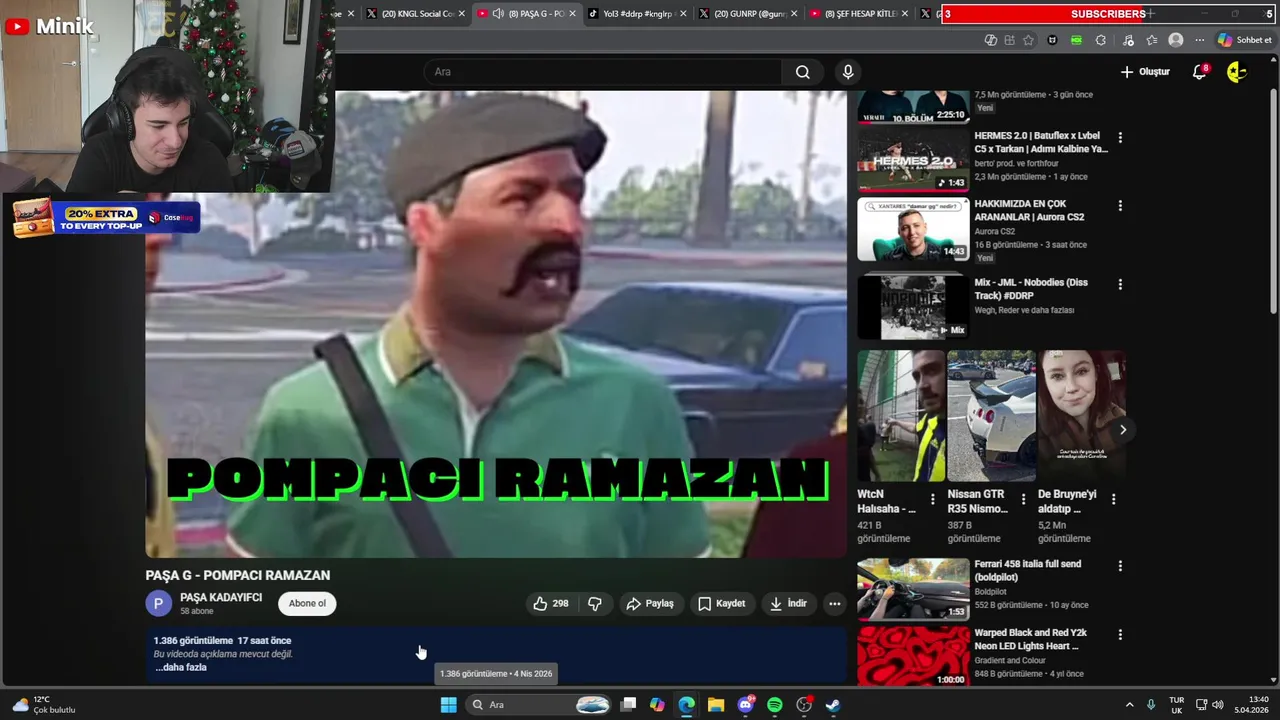The height and width of the screenshot is (720, 1280).
Task: Share the video using Paylaş
Action: coord(650,603)
